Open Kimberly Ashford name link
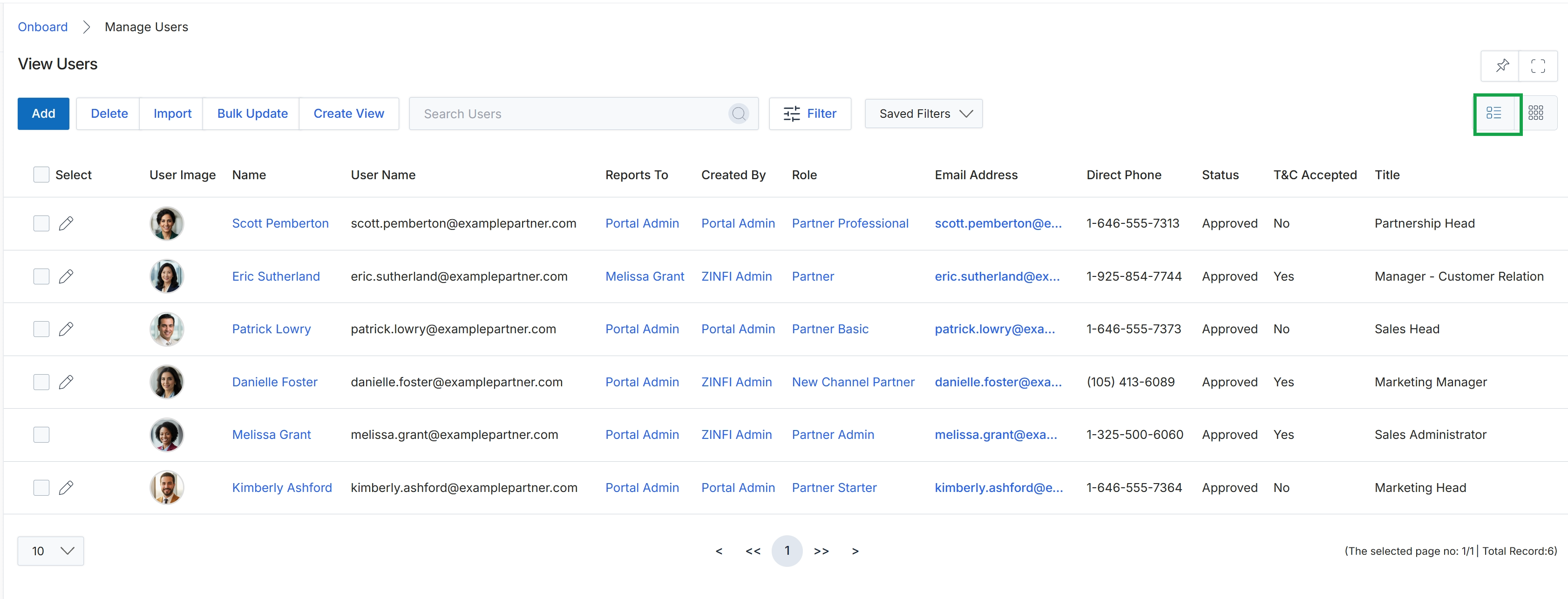 [282, 488]
